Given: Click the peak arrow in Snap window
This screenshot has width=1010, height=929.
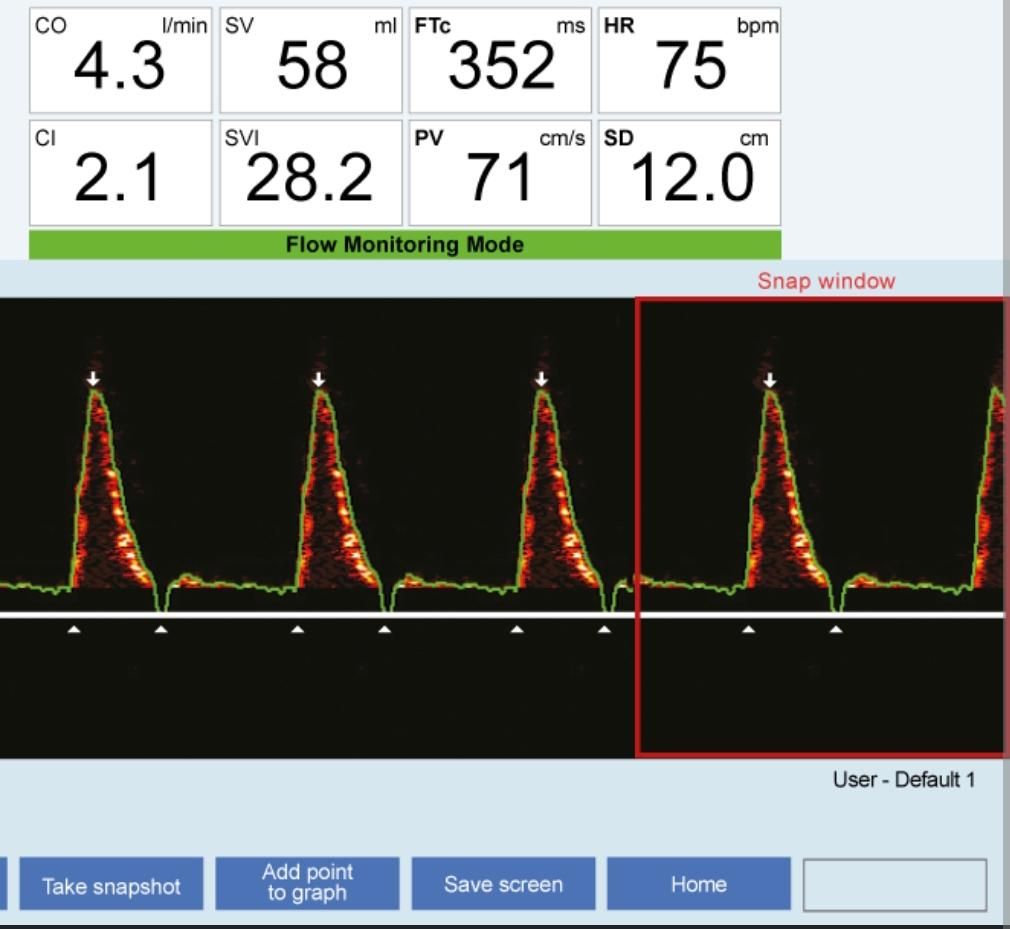Looking at the screenshot, I should [x=770, y=380].
